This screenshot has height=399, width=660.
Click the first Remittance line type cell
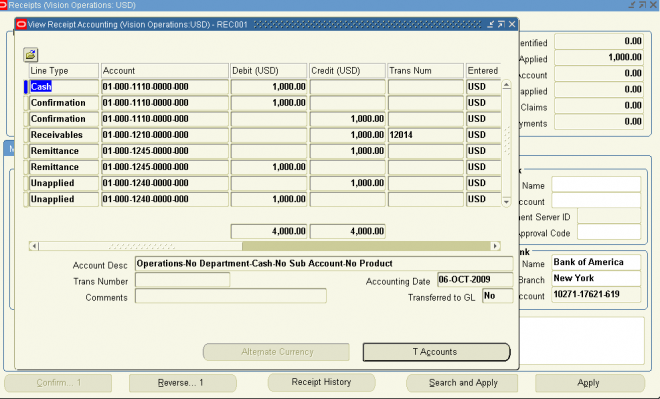click(63, 151)
